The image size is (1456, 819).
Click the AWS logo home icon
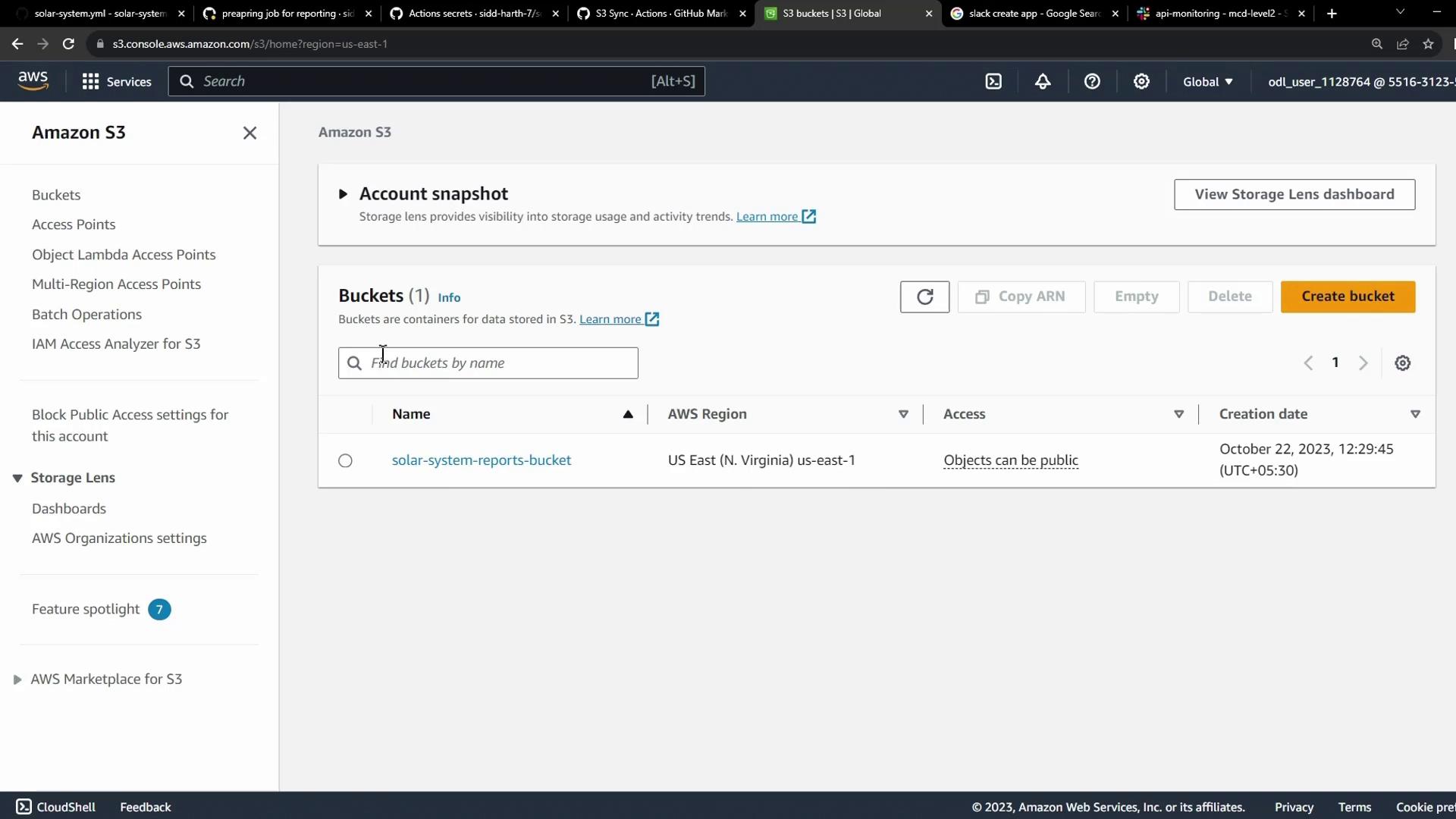(x=33, y=80)
